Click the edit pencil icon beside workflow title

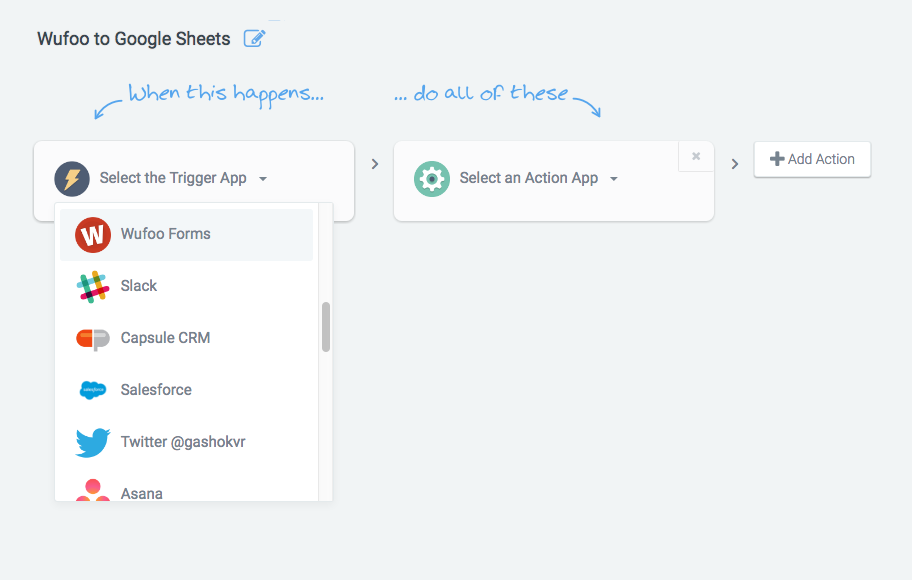click(254, 38)
